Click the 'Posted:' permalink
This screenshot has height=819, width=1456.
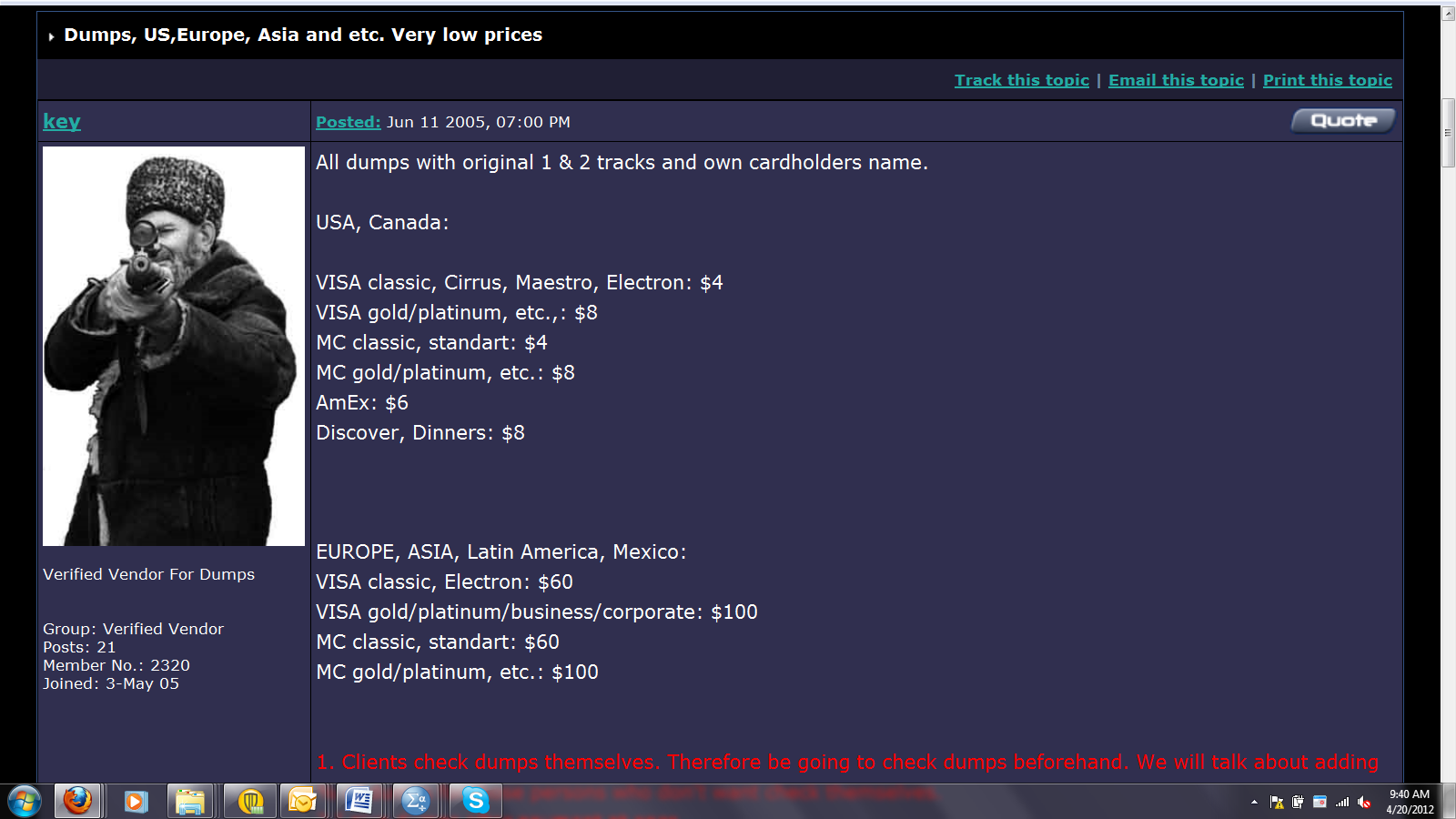pos(348,122)
